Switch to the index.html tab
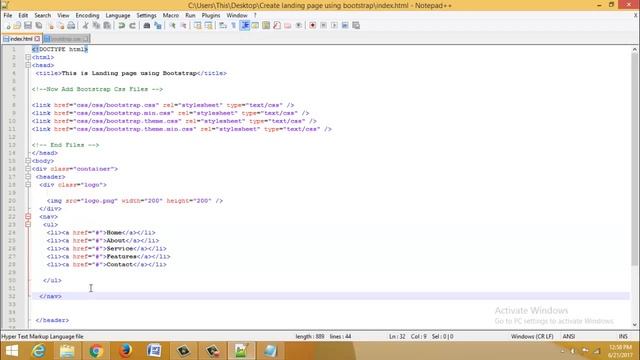640x360 pixels. click(x=21, y=39)
